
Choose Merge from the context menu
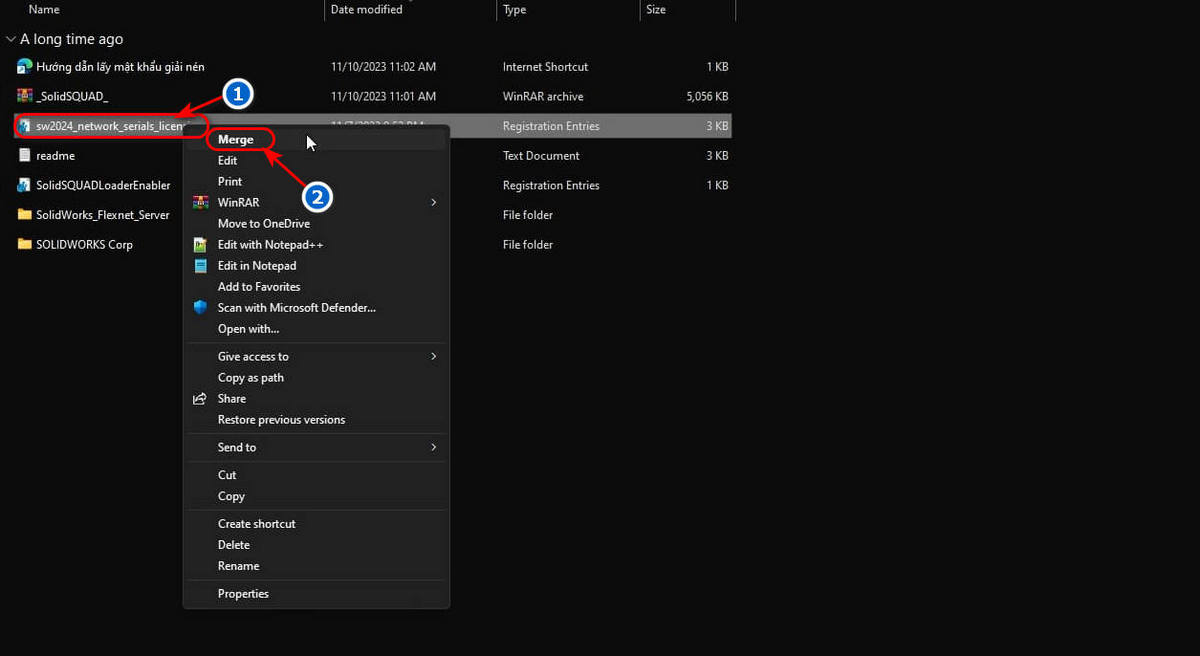pos(236,140)
